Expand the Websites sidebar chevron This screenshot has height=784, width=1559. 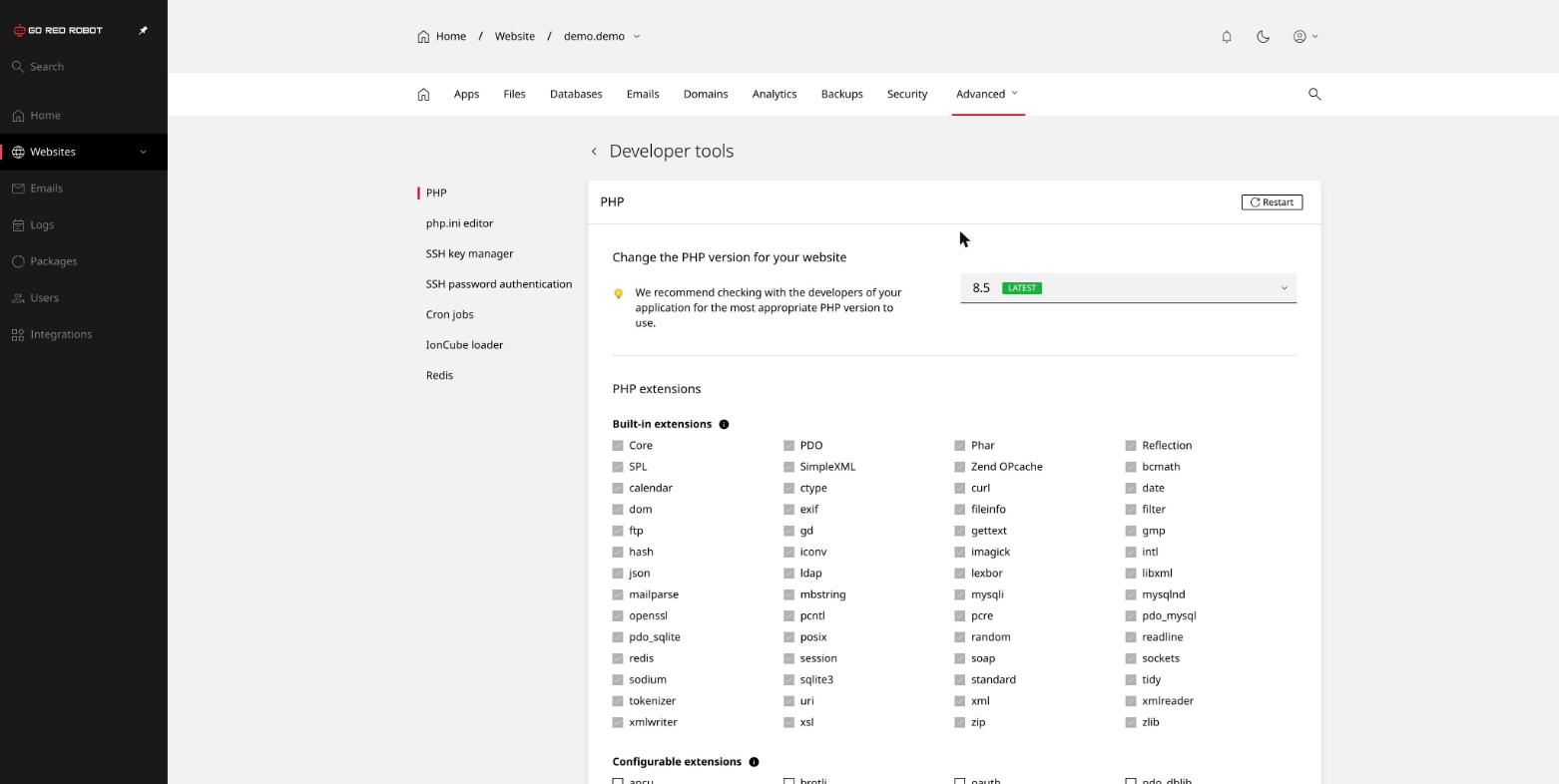143,152
